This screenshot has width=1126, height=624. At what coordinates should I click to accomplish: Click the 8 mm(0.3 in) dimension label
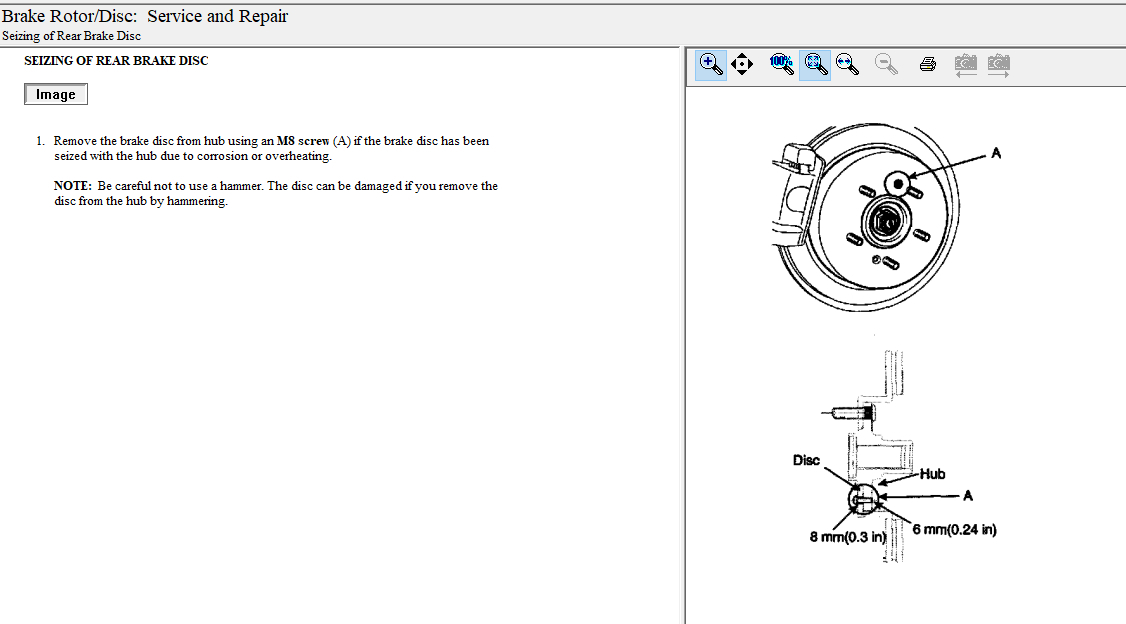[848, 537]
